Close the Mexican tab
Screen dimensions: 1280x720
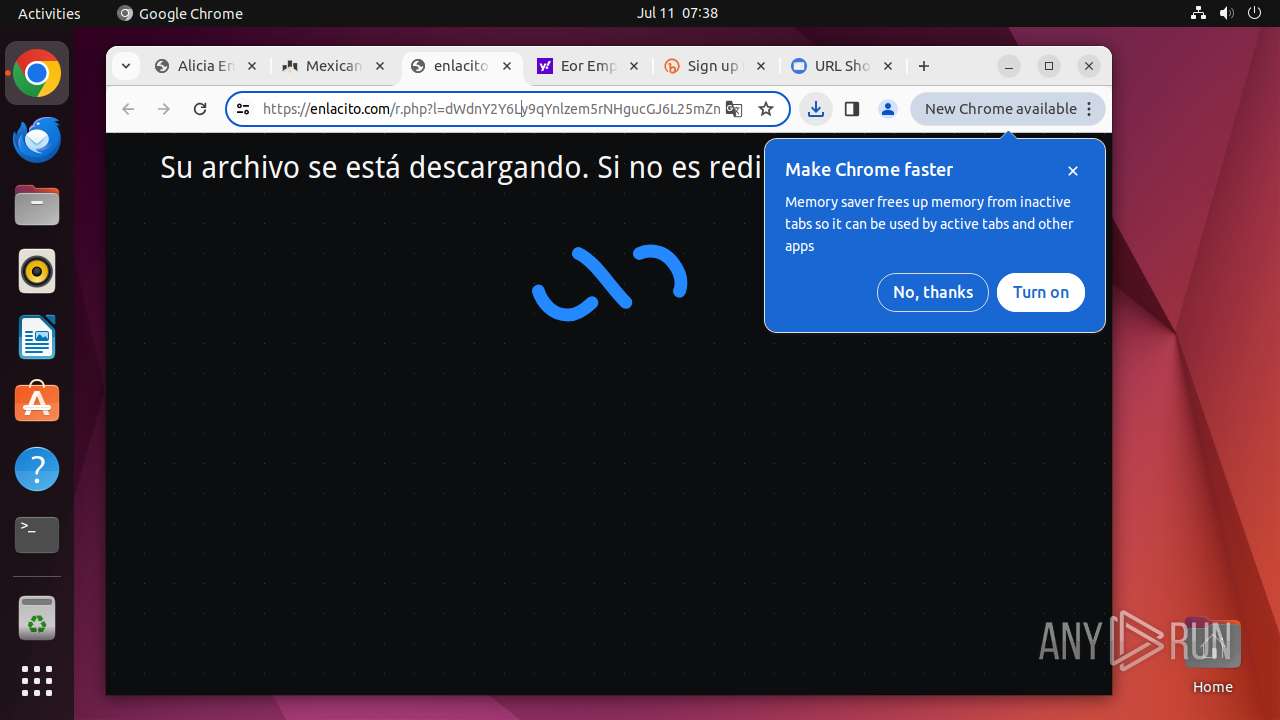[x=380, y=66]
